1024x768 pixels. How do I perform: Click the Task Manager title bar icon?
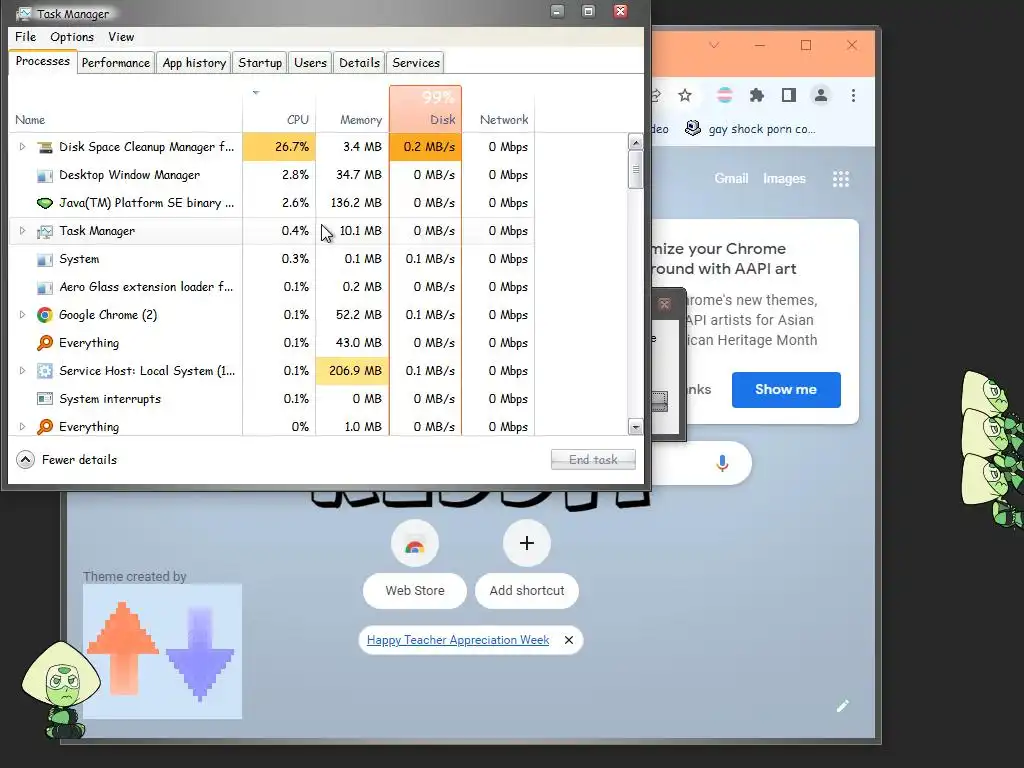coord(24,13)
